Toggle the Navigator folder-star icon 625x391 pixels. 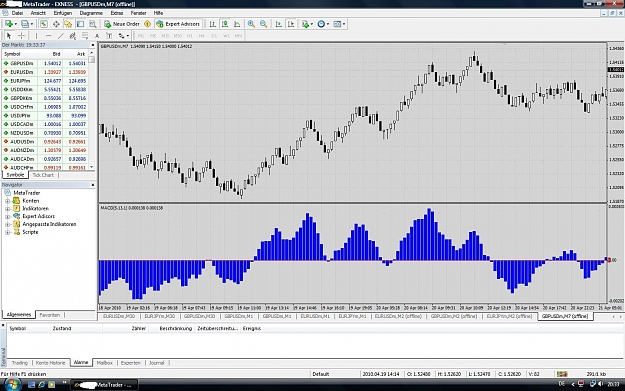point(68,24)
